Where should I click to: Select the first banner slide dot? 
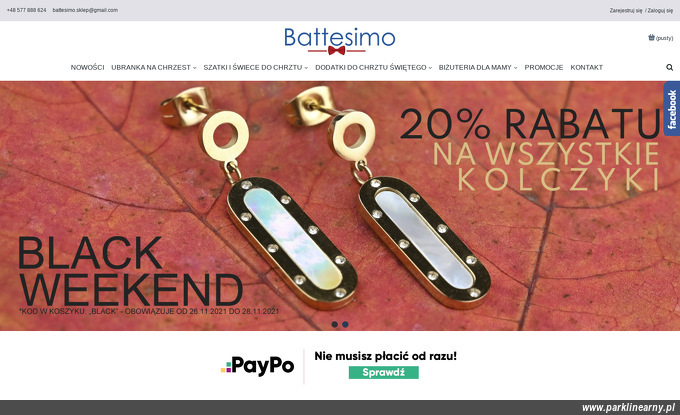click(334, 324)
